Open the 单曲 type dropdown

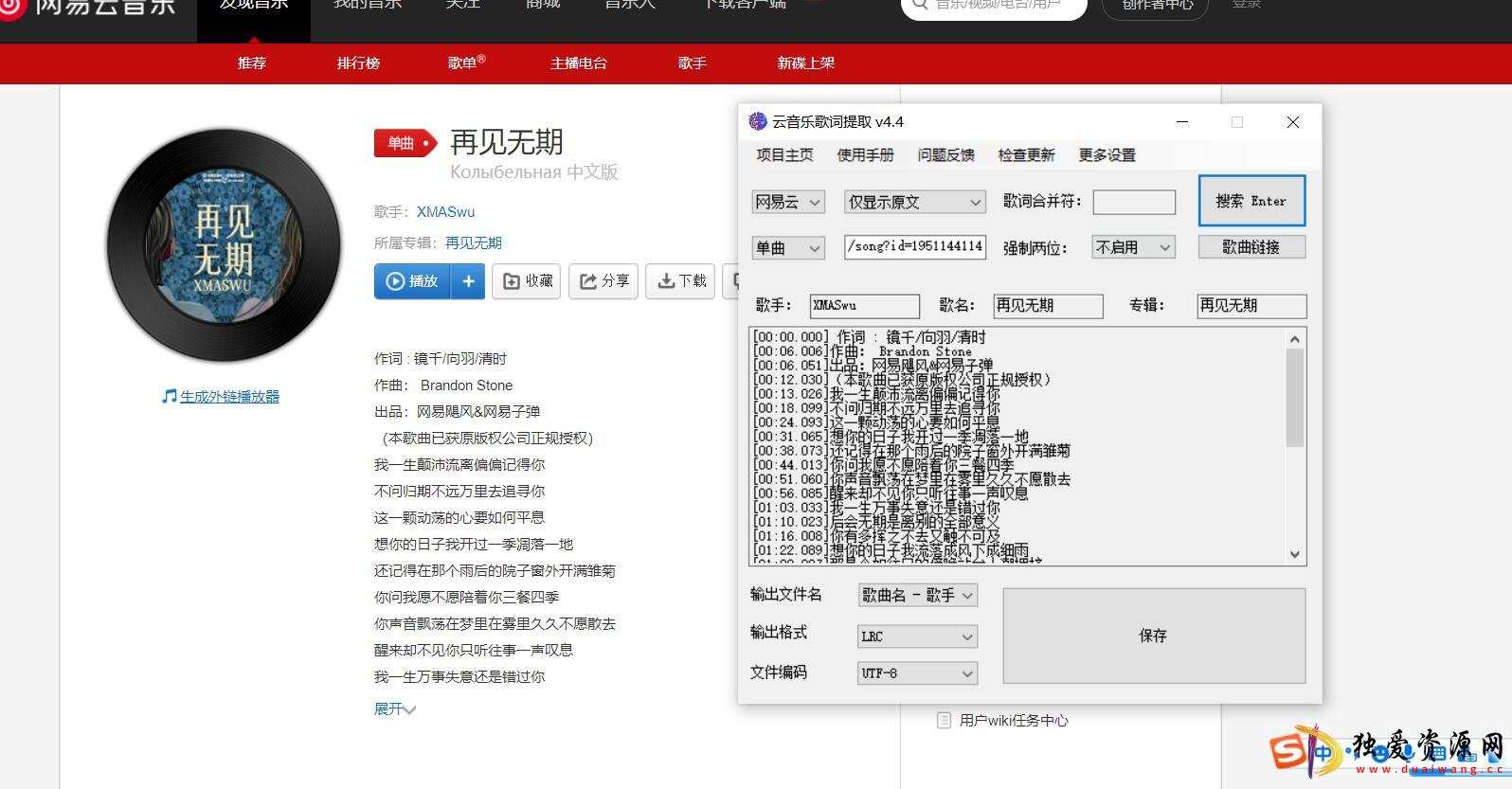point(788,248)
